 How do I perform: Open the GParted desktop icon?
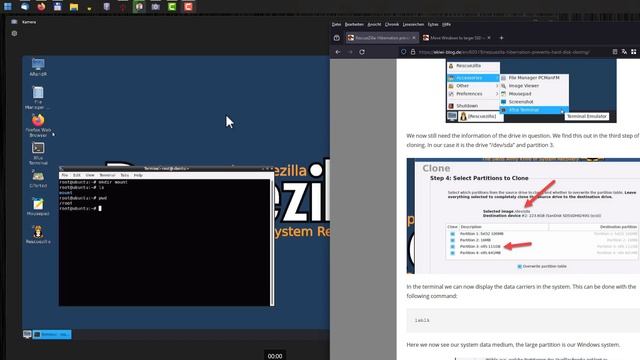(38, 179)
